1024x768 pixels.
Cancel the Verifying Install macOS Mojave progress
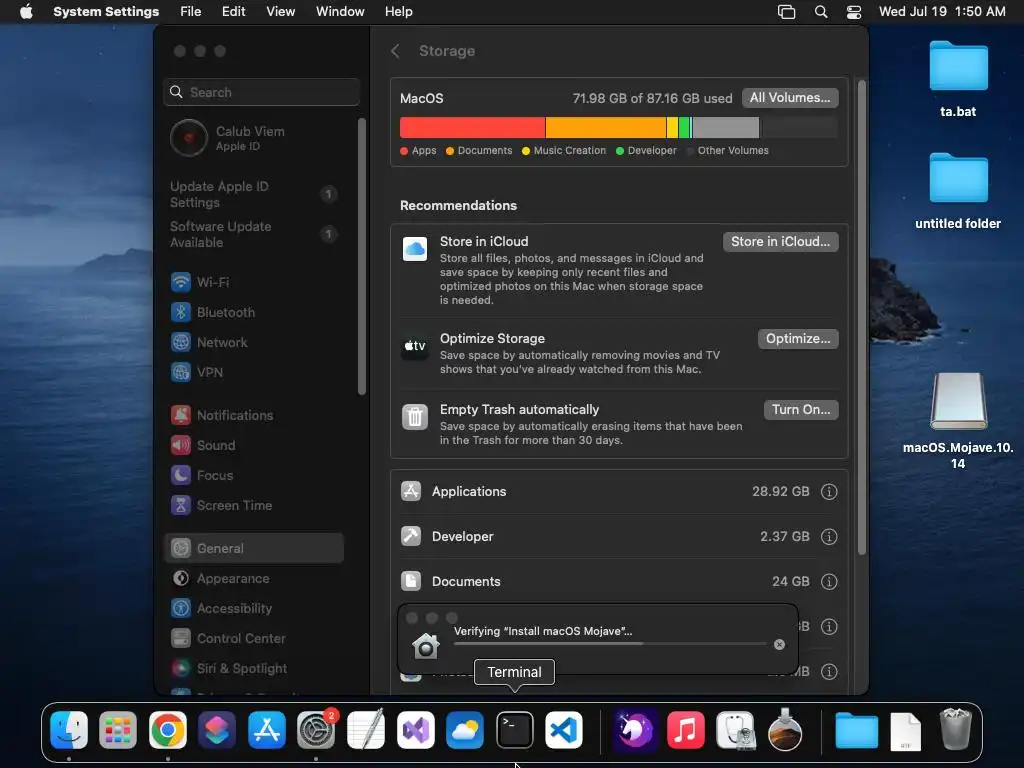(x=779, y=645)
